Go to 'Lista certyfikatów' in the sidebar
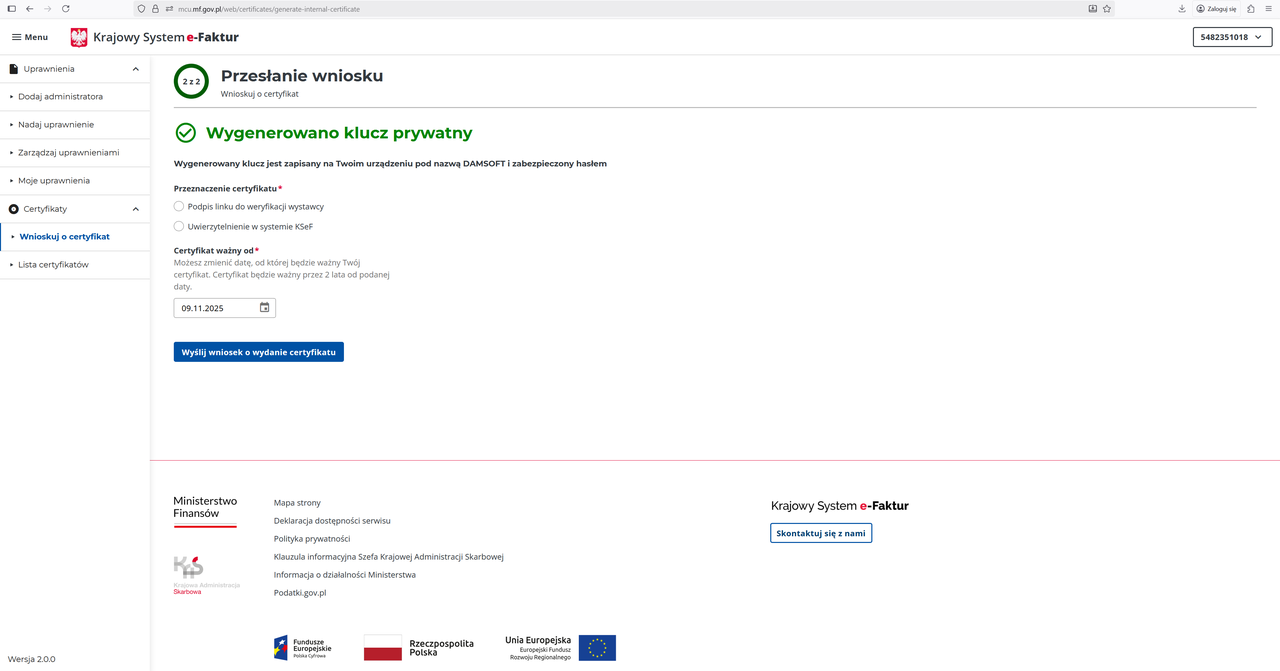Image resolution: width=1280 pixels, height=671 pixels. [x=54, y=265]
